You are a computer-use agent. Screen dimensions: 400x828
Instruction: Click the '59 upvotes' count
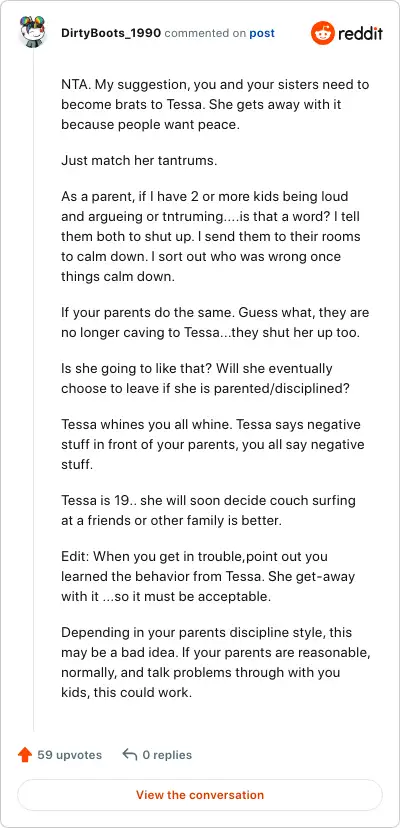click(70, 755)
